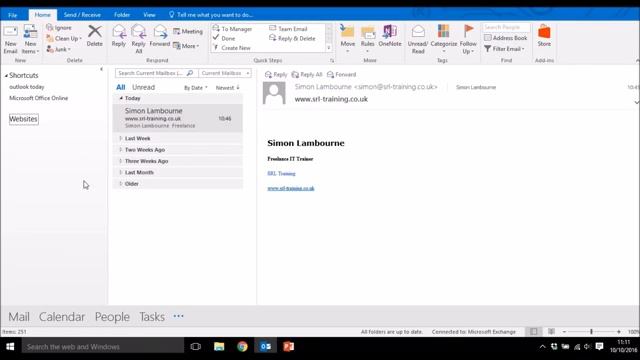Open the Microsoft Office Online shortcut
This screenshot has height=360, width=640.
[x=38, y=98]
